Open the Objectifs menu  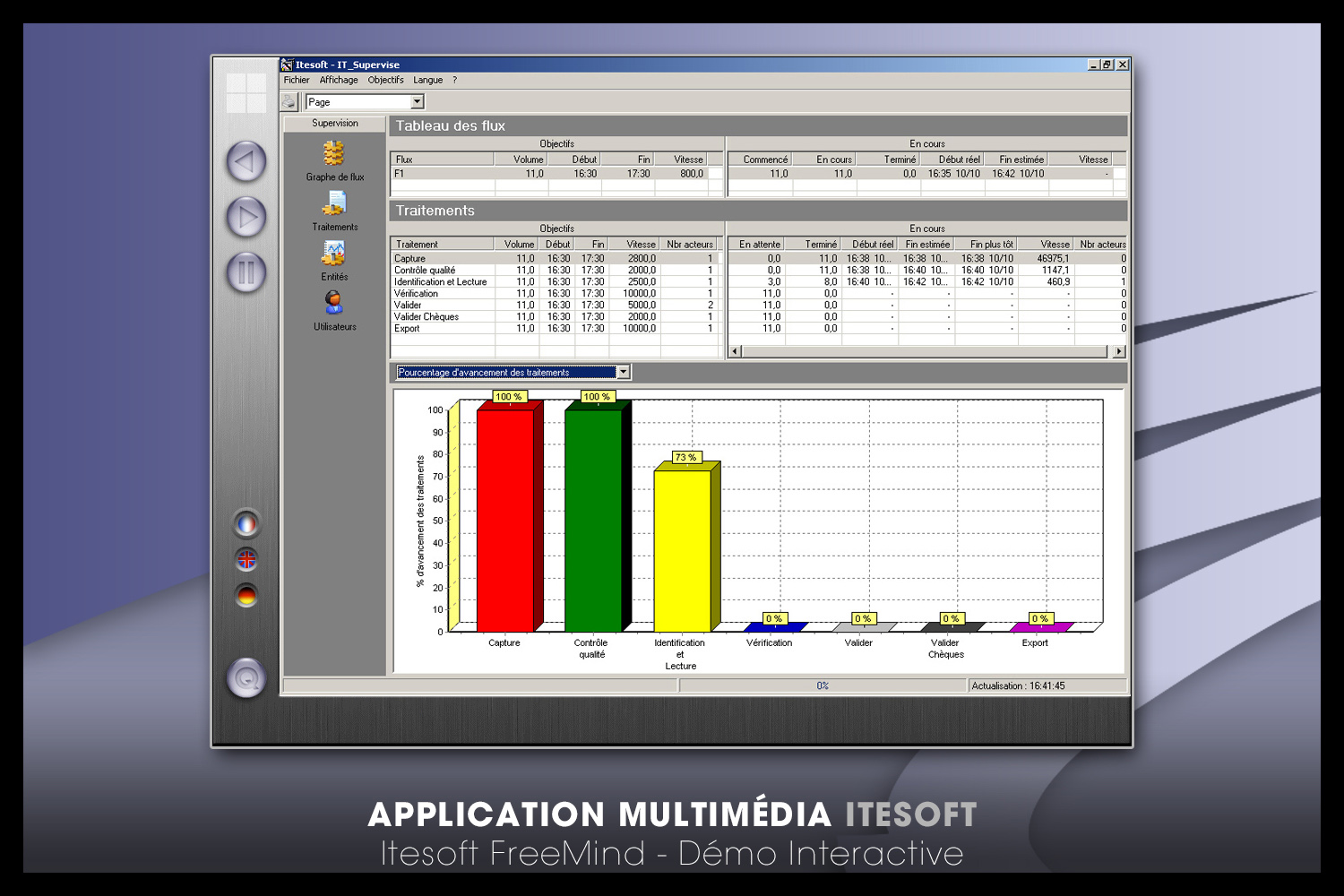click(x=385, y=80)
